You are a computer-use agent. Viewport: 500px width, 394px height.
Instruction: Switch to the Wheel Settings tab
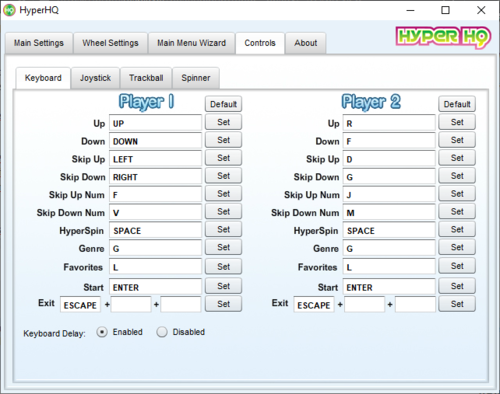coord(110,43)
